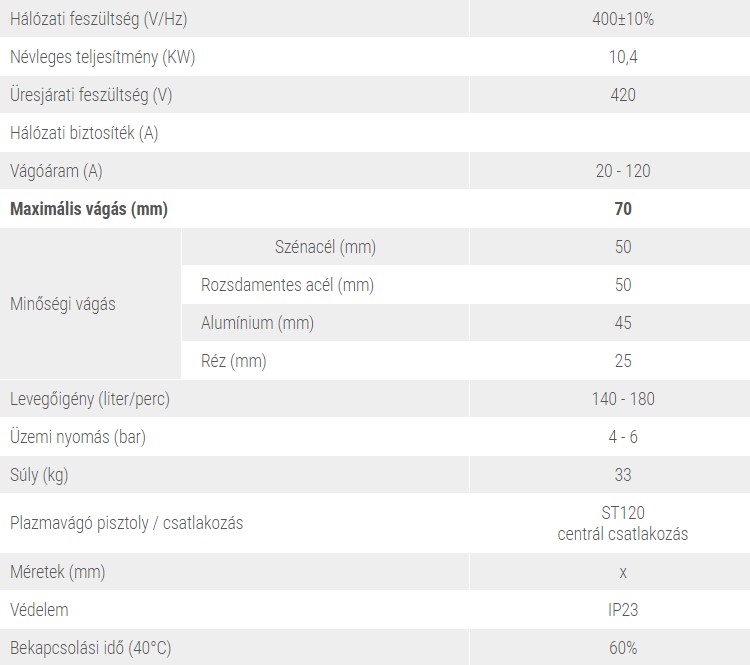
Task: Select the 20 - 120 cutting current value
Action: point(623,171)
